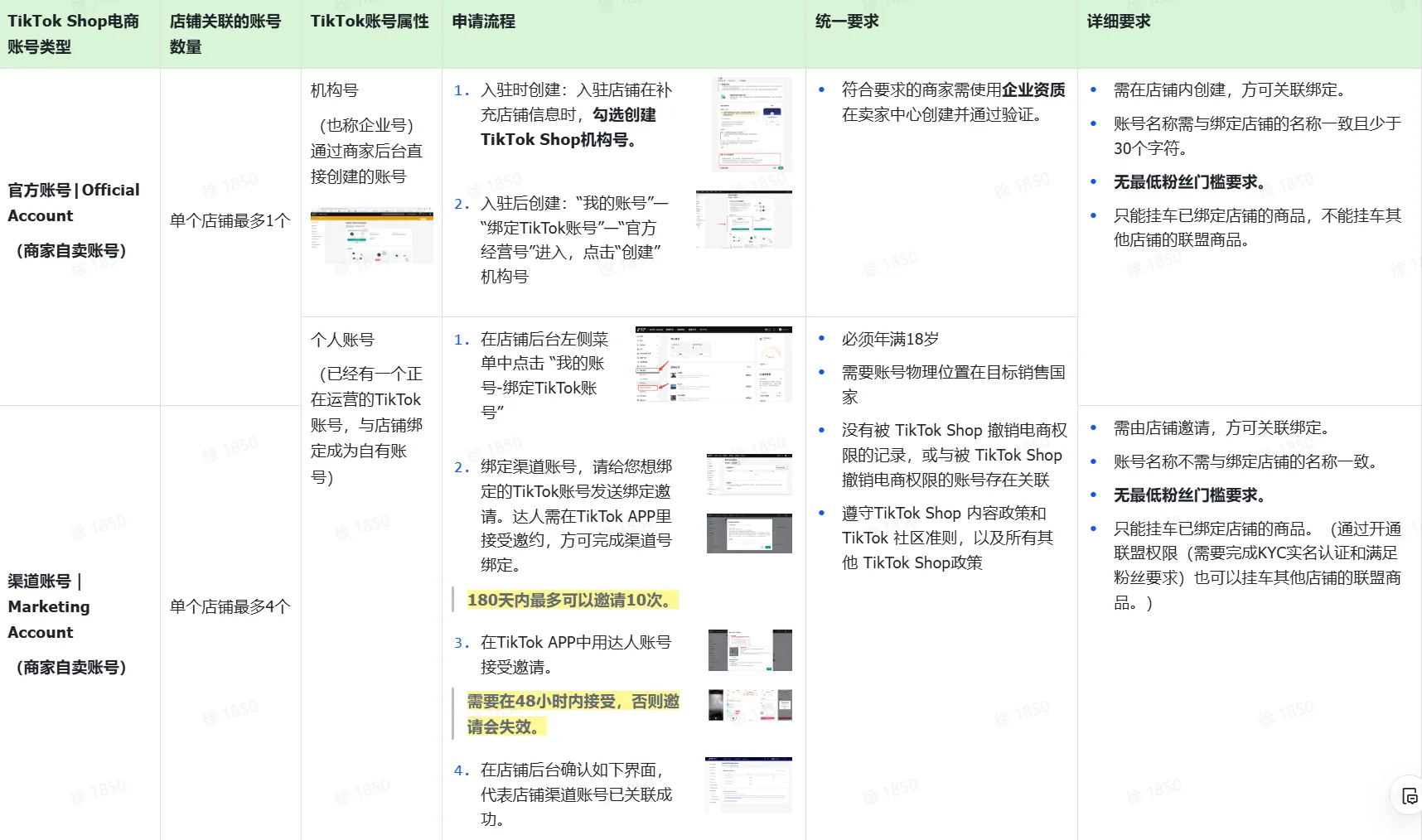Image resolution: width=1422 pixels, height=840 pixels.
Task: Enlarge the screenshot beside 在店铺后台确认如下界面
Action: [x=748, y=784]
